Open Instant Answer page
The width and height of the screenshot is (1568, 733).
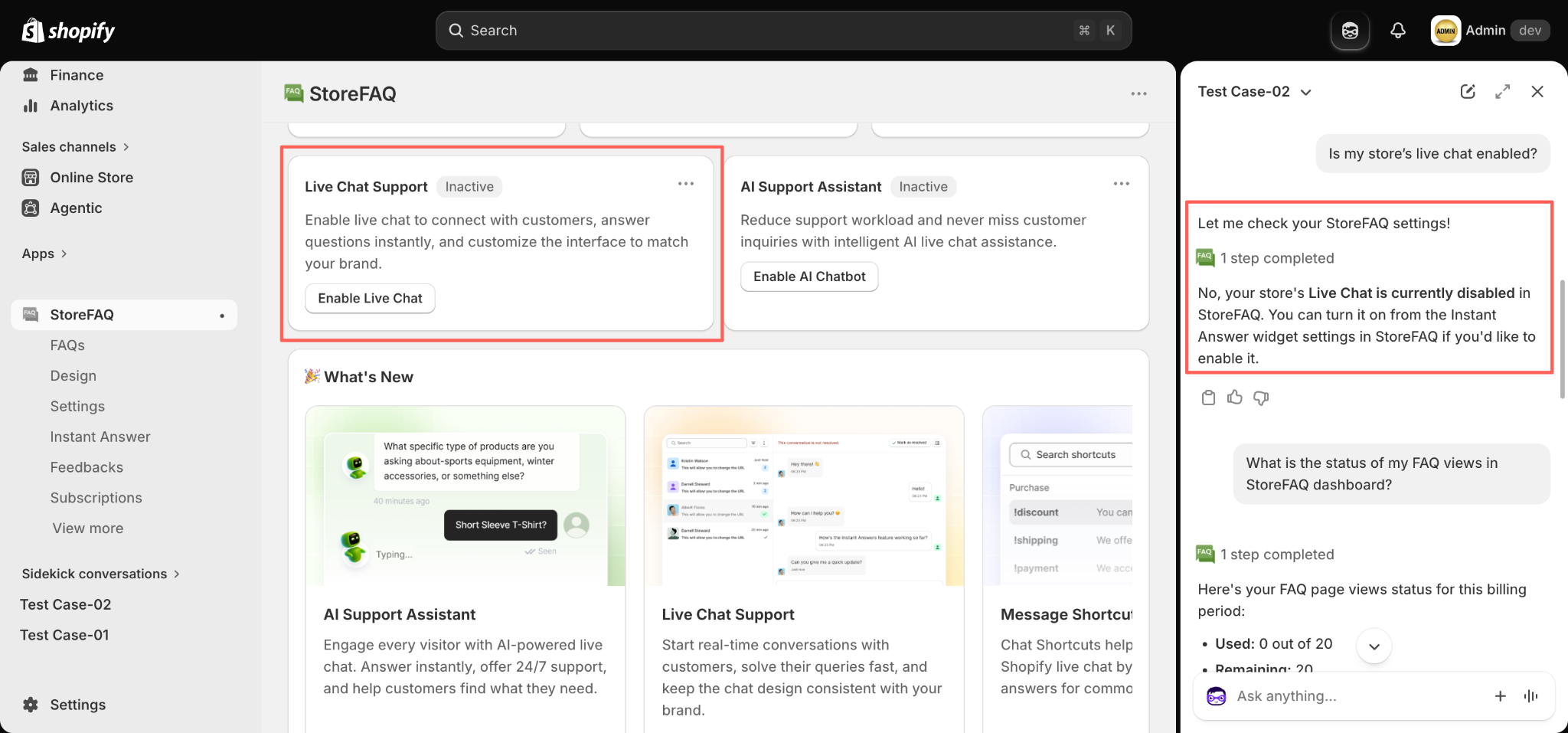[100, 437]
